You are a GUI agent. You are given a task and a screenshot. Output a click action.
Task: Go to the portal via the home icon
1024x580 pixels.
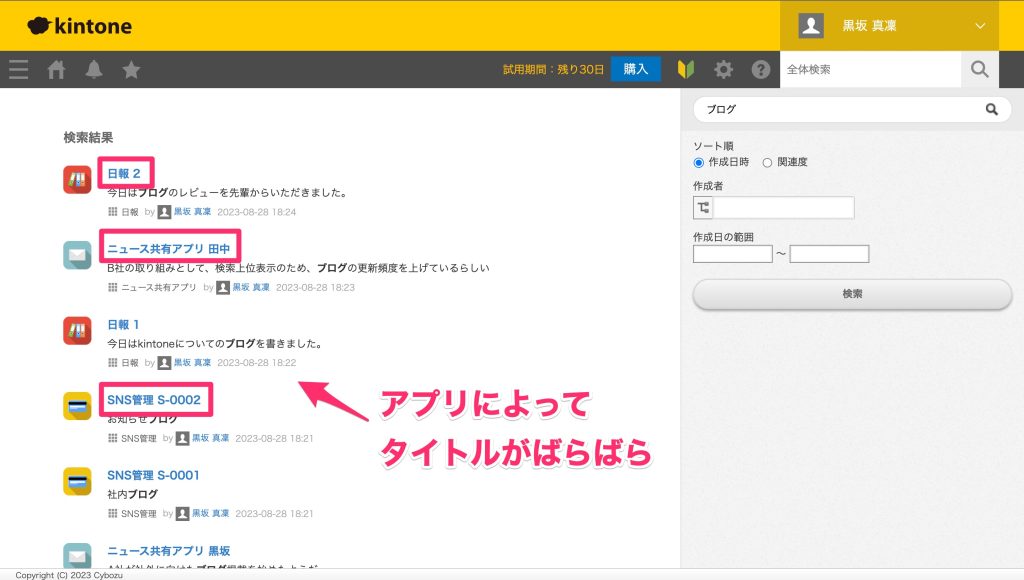pos(56,69)
